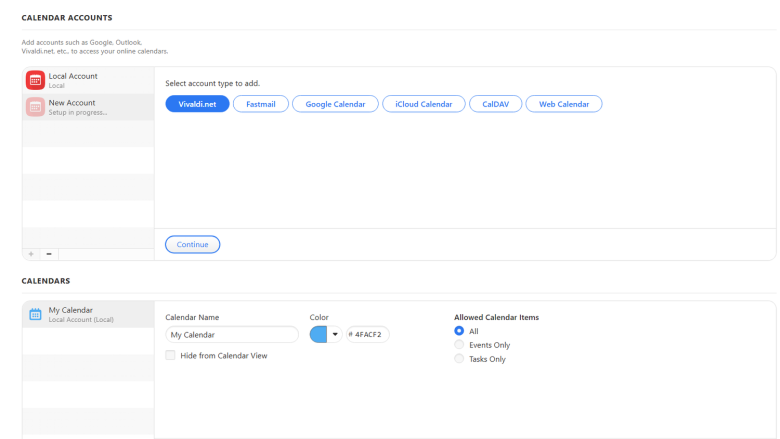780x439 pixels.
Task: Click the hex color code field
Action: coord(368,335)
